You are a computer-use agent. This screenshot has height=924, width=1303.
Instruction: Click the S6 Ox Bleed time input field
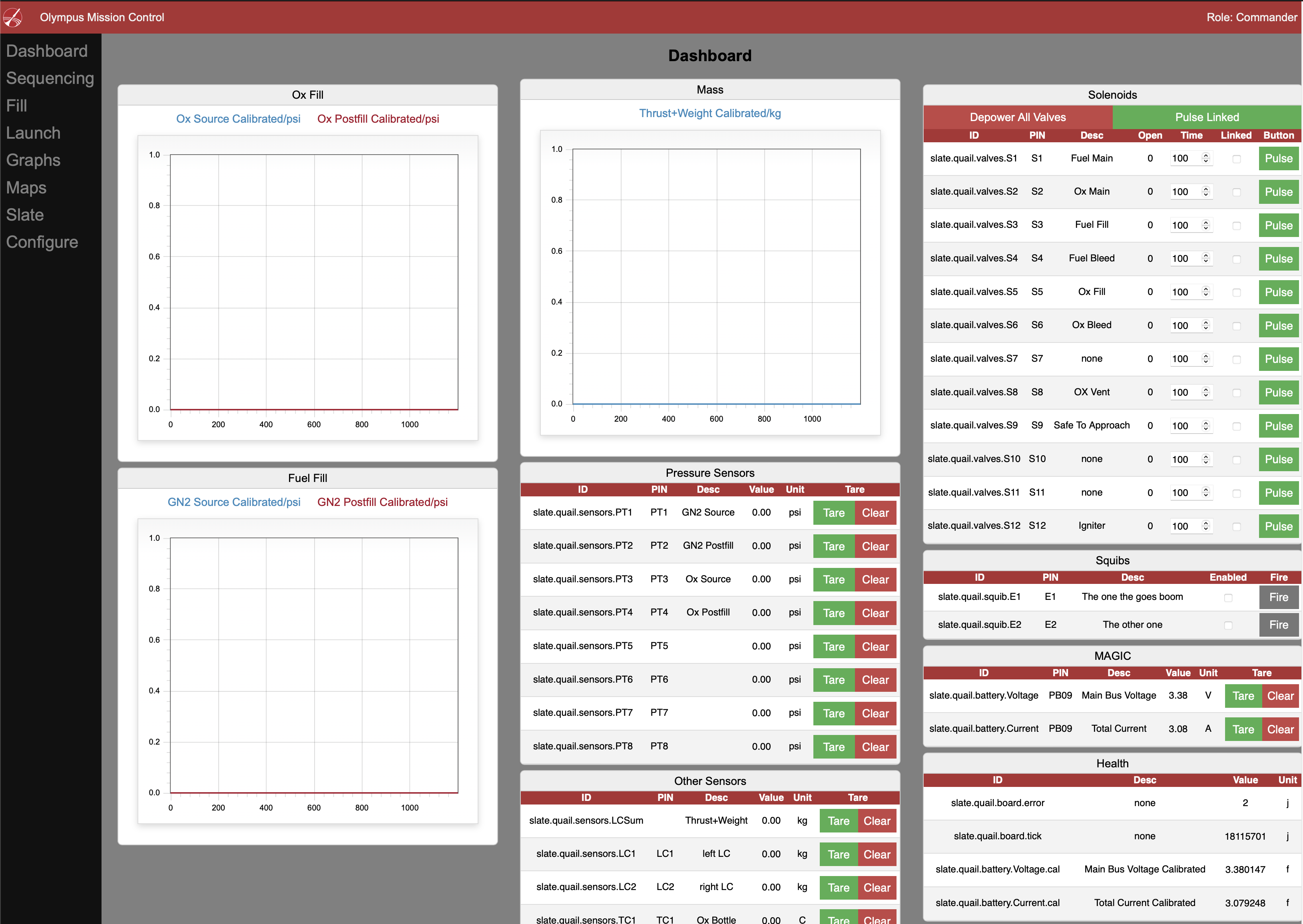[1183, 325]
